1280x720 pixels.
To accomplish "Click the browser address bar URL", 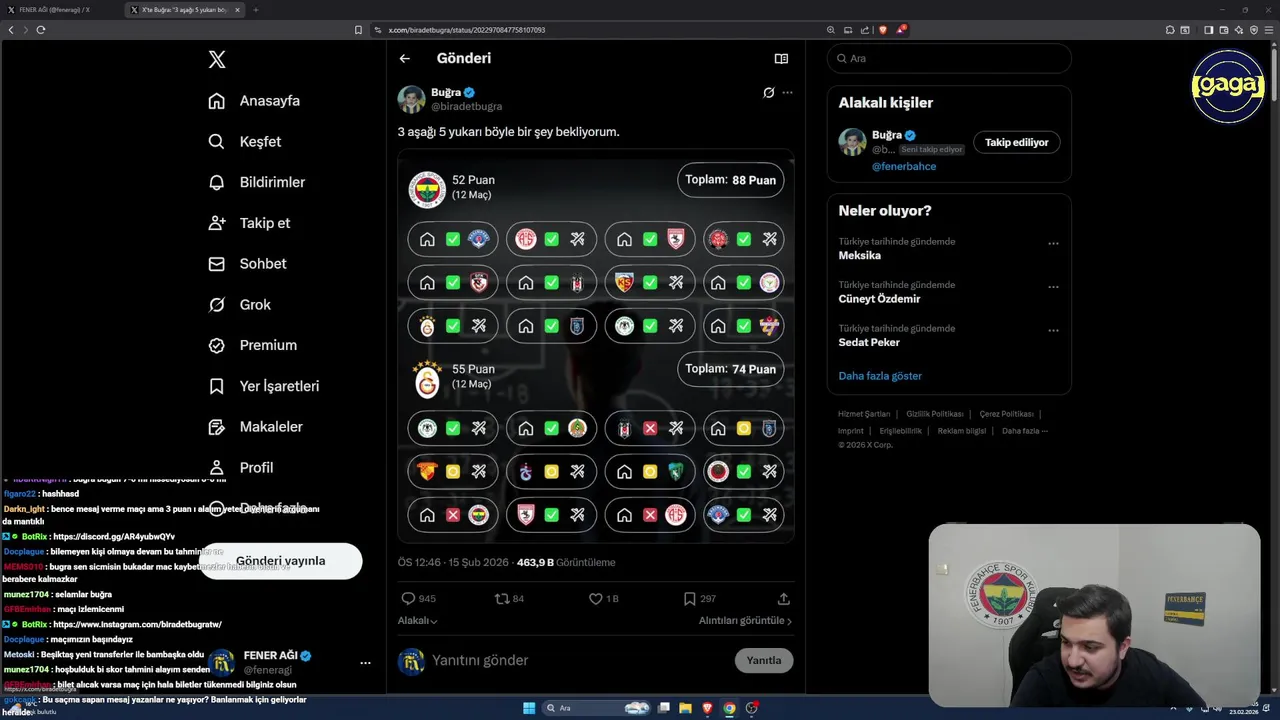I will click(x=466, y=30).
